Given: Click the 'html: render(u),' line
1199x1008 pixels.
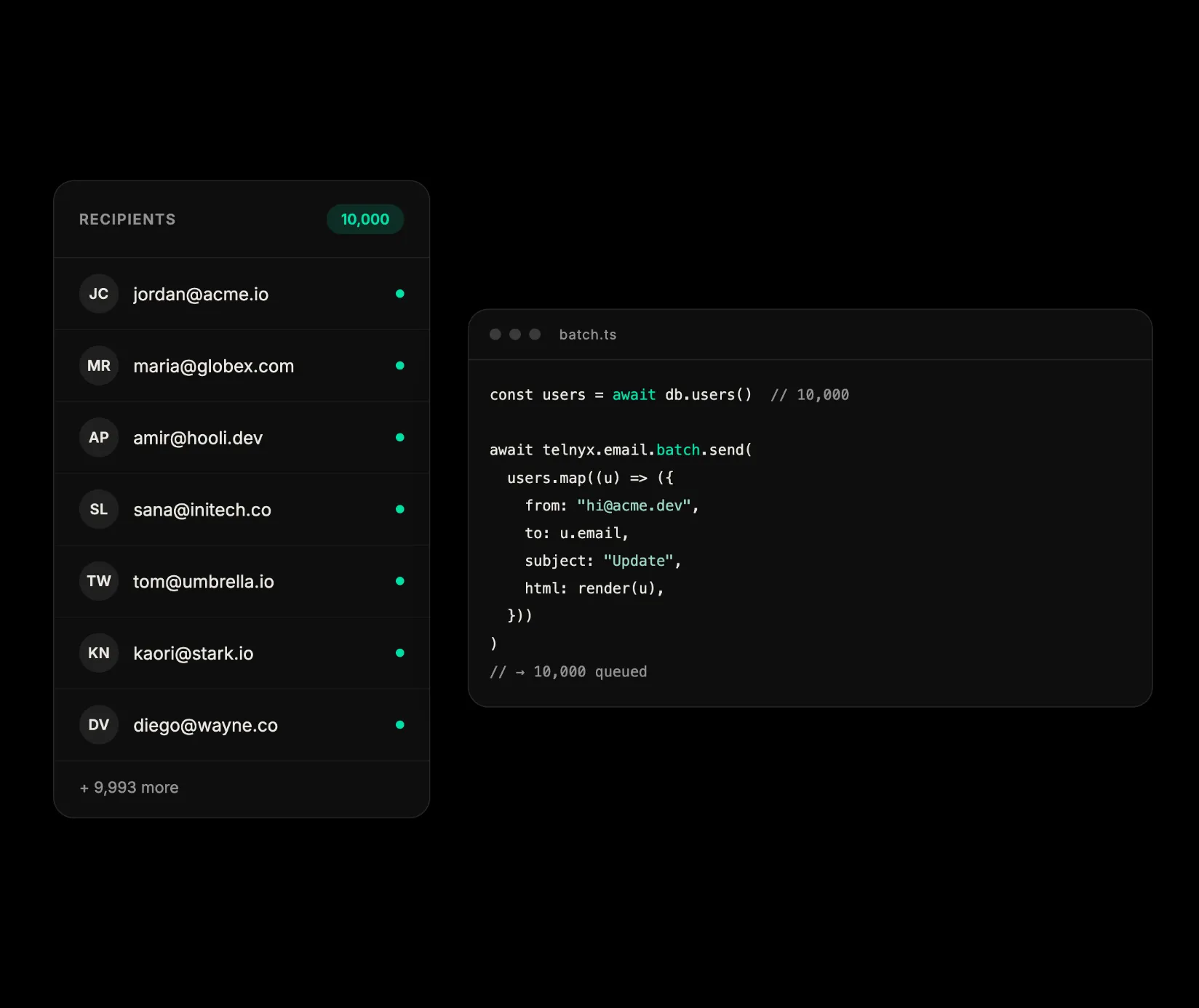Looking at the screenshot, I should 594,588.
